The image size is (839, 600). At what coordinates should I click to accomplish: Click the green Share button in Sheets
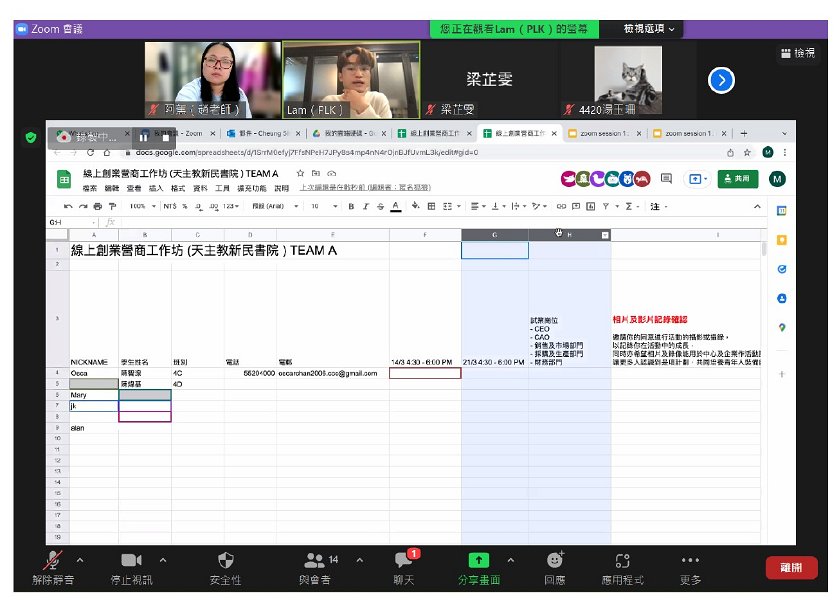pyautogui.click(x=737, y=179)
